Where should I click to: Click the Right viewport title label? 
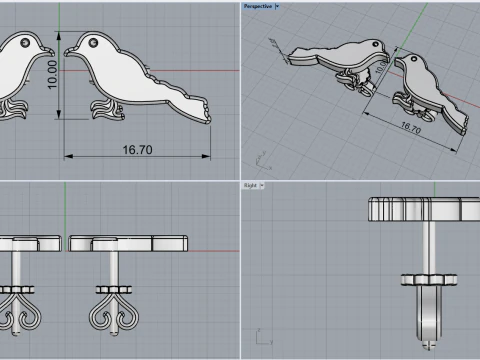[x=250, y=185]
